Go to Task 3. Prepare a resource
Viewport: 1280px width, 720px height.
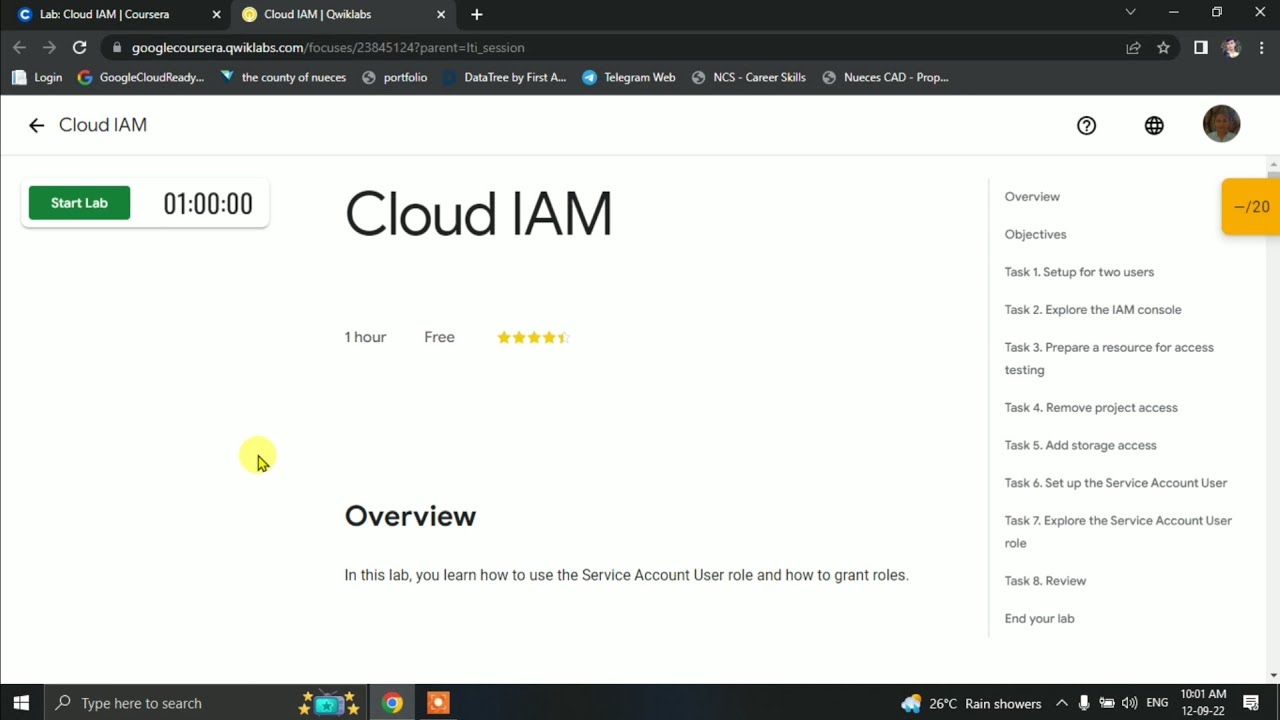coord(1109,358)
